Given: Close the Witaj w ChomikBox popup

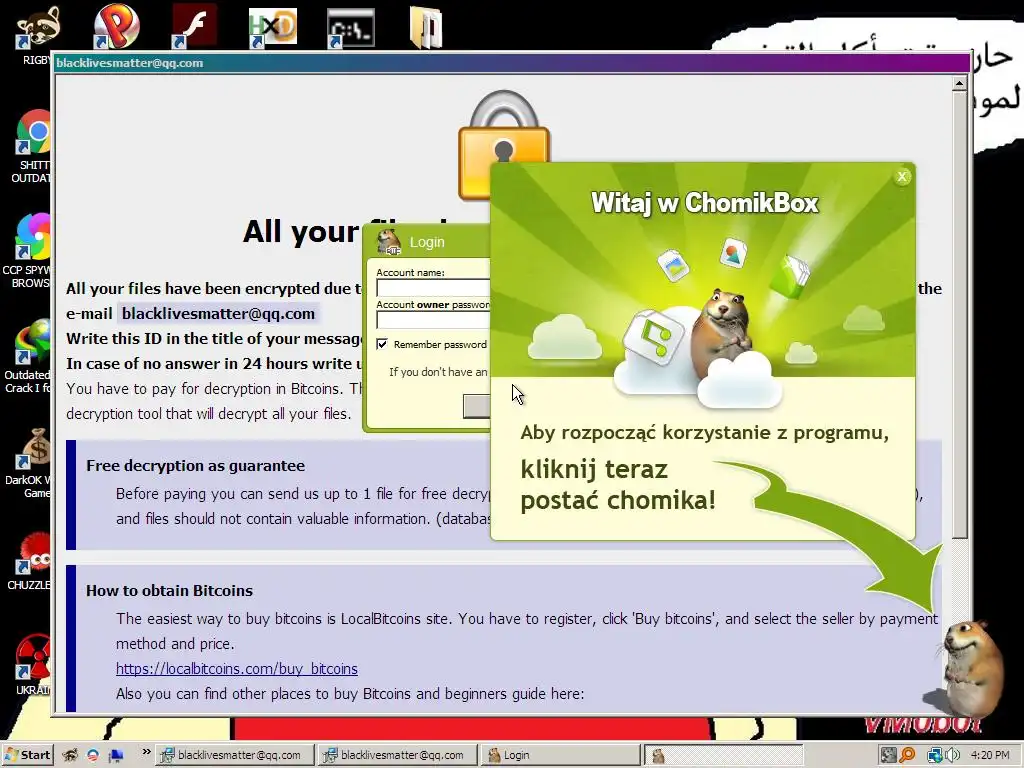Looking at the screenshot, I should click(x=902, y=176).
